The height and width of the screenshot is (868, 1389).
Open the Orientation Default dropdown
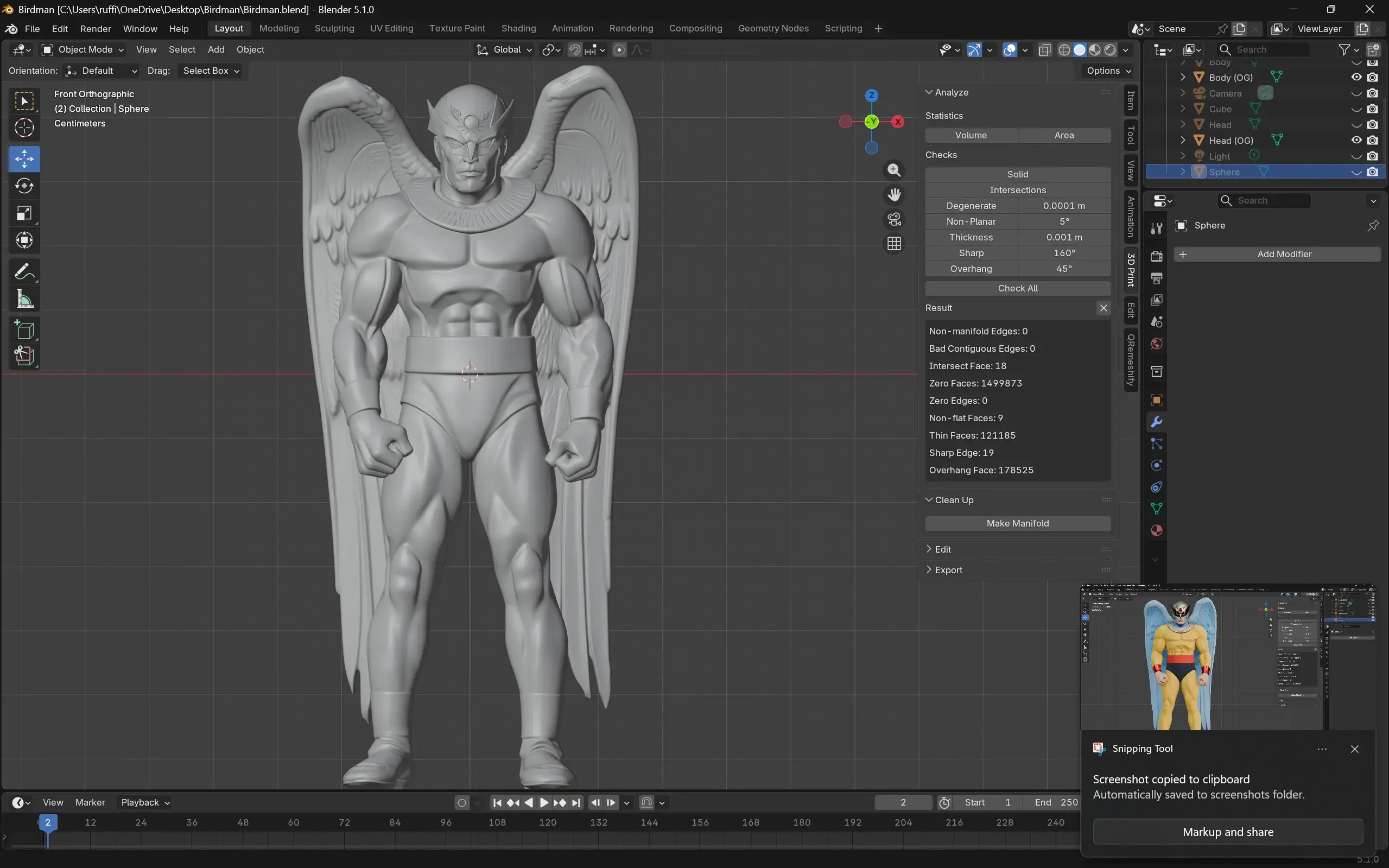101,71
